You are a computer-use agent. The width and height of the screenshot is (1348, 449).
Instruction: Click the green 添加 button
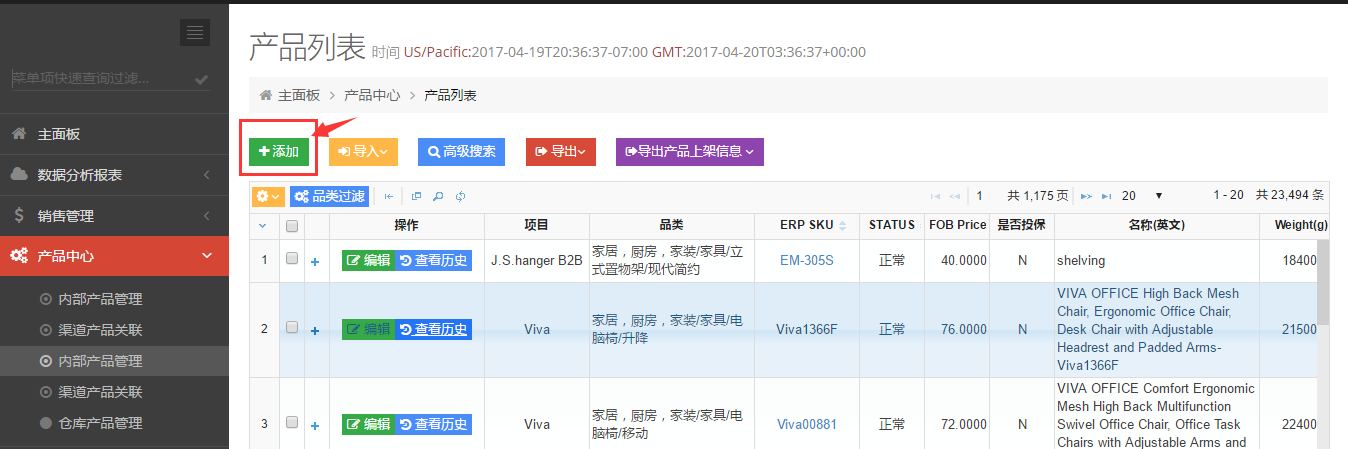[279, 151]
